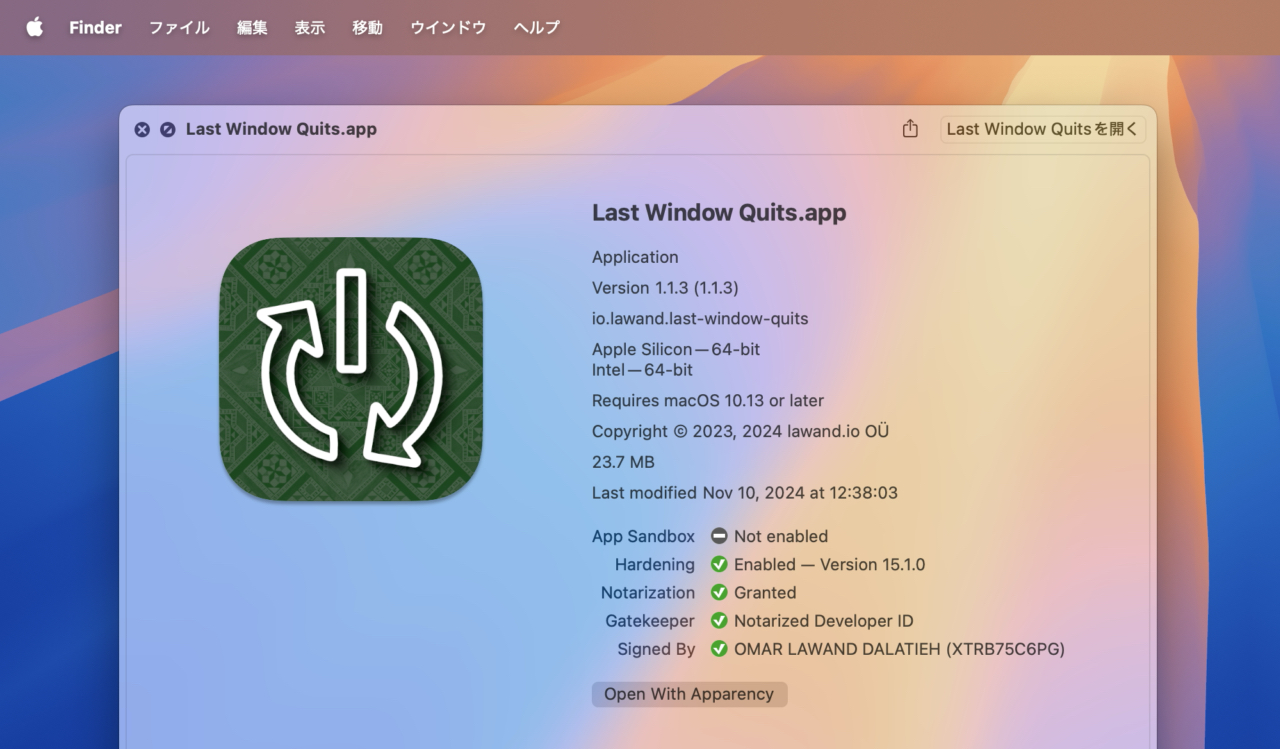This screenshot has height=749, width=1280.
Task: Click the 'Notarization' label
Action: (648, 593)
